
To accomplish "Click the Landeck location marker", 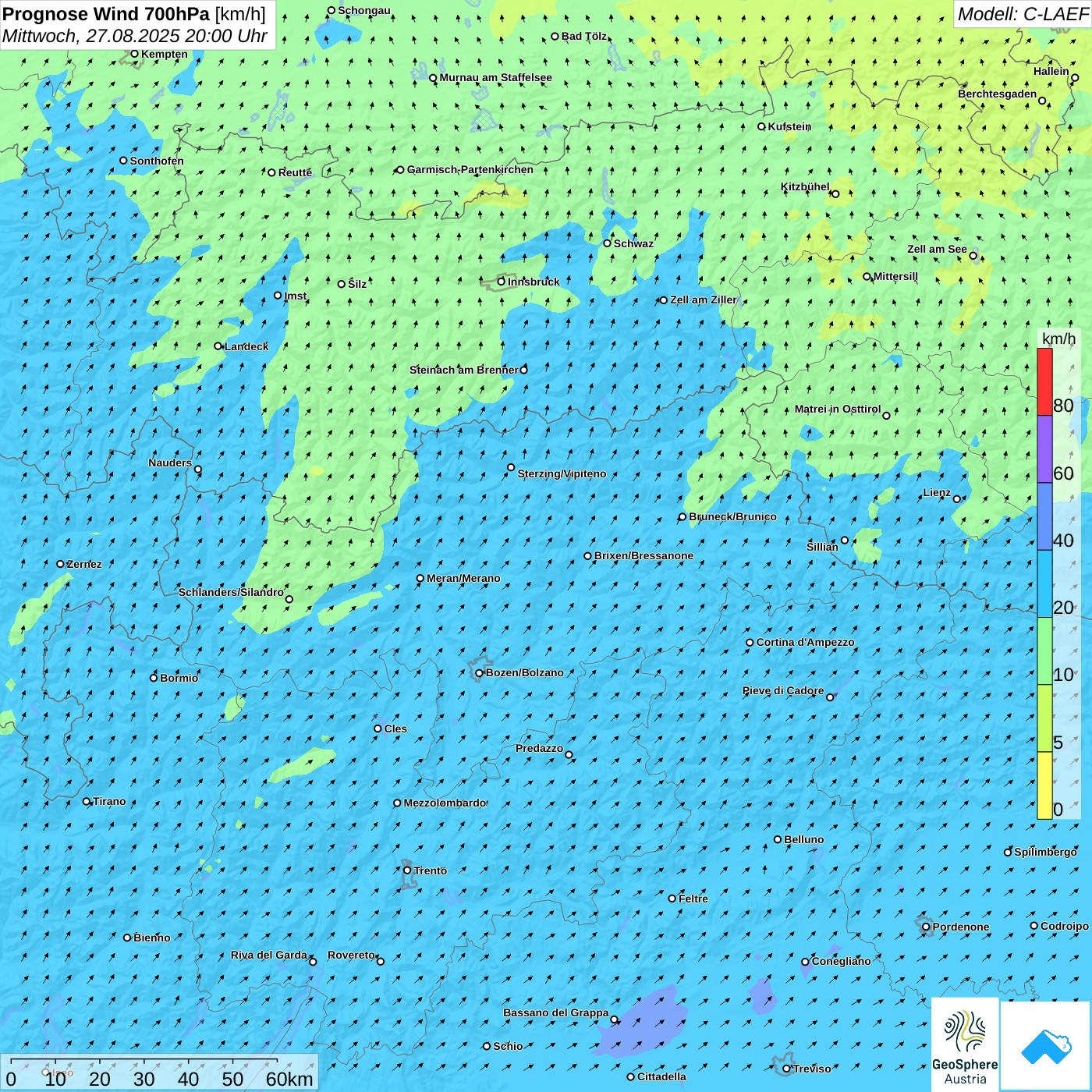I will (x=218, y=346).
